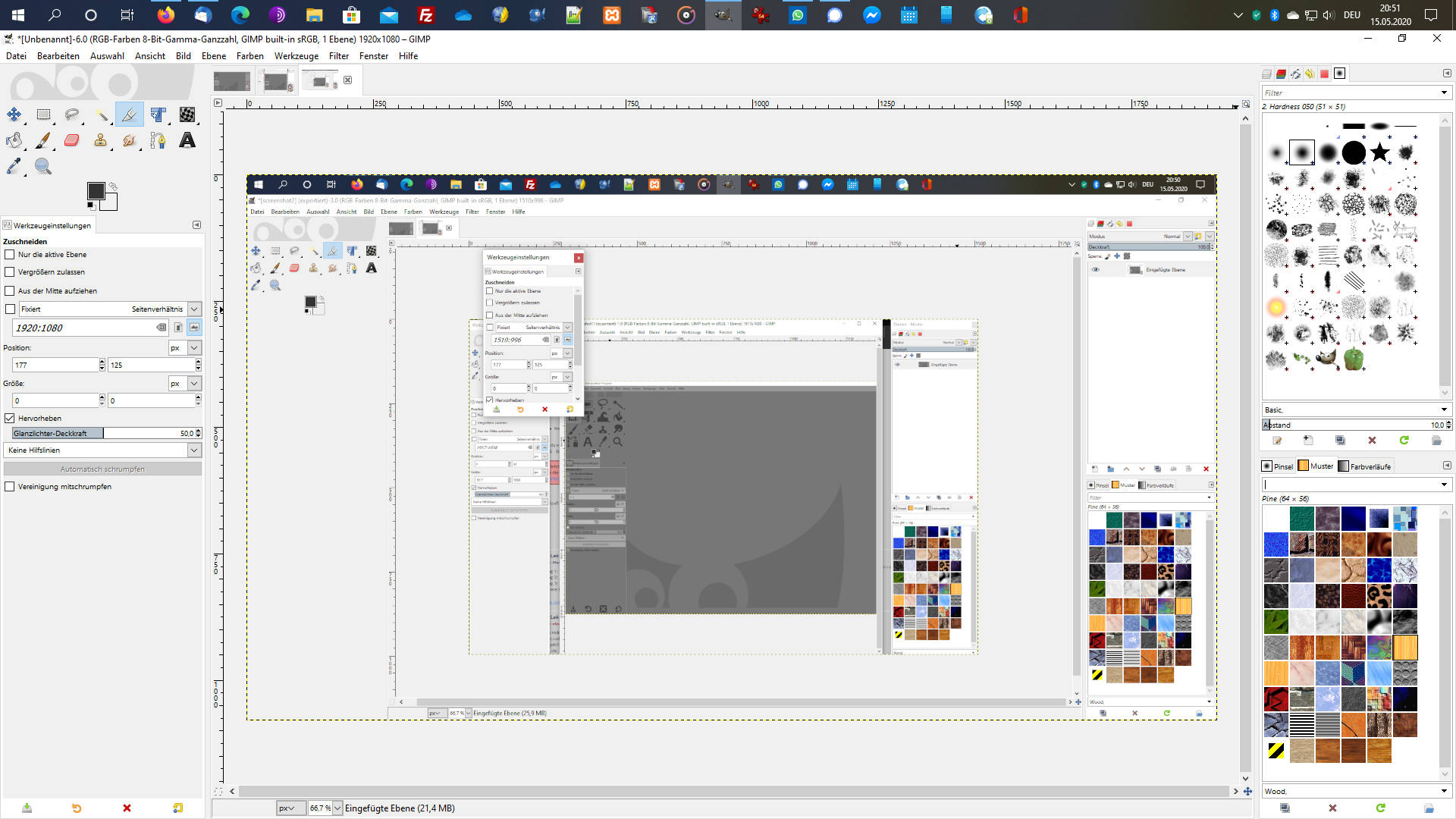The width and height of the screenshot is (1456, 819).
Task: Open the 'Keine Hilfslinien' guides dropdown
Action: tap(194, 450)
